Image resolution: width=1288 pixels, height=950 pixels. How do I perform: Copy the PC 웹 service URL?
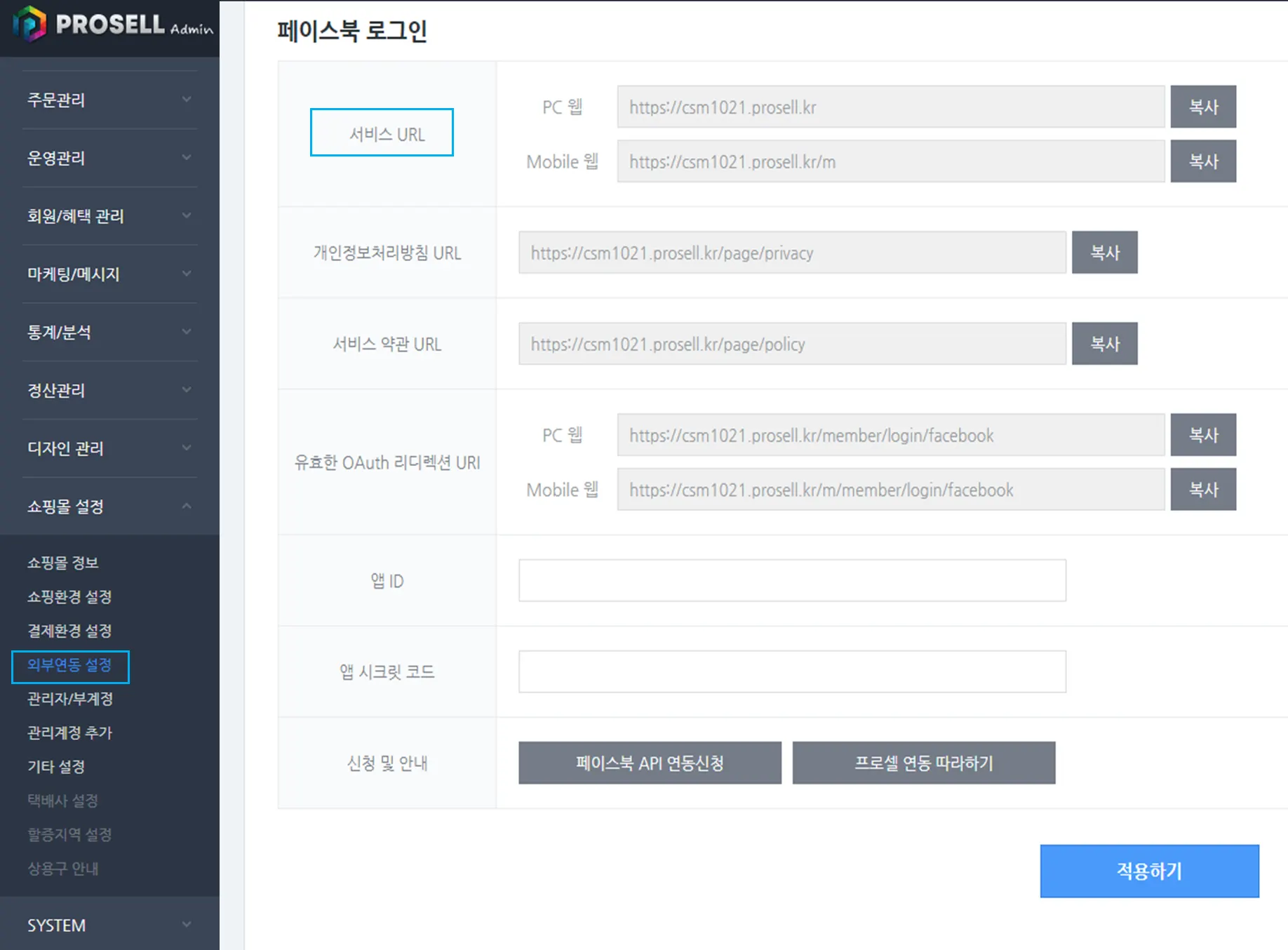pos(1203,107)
